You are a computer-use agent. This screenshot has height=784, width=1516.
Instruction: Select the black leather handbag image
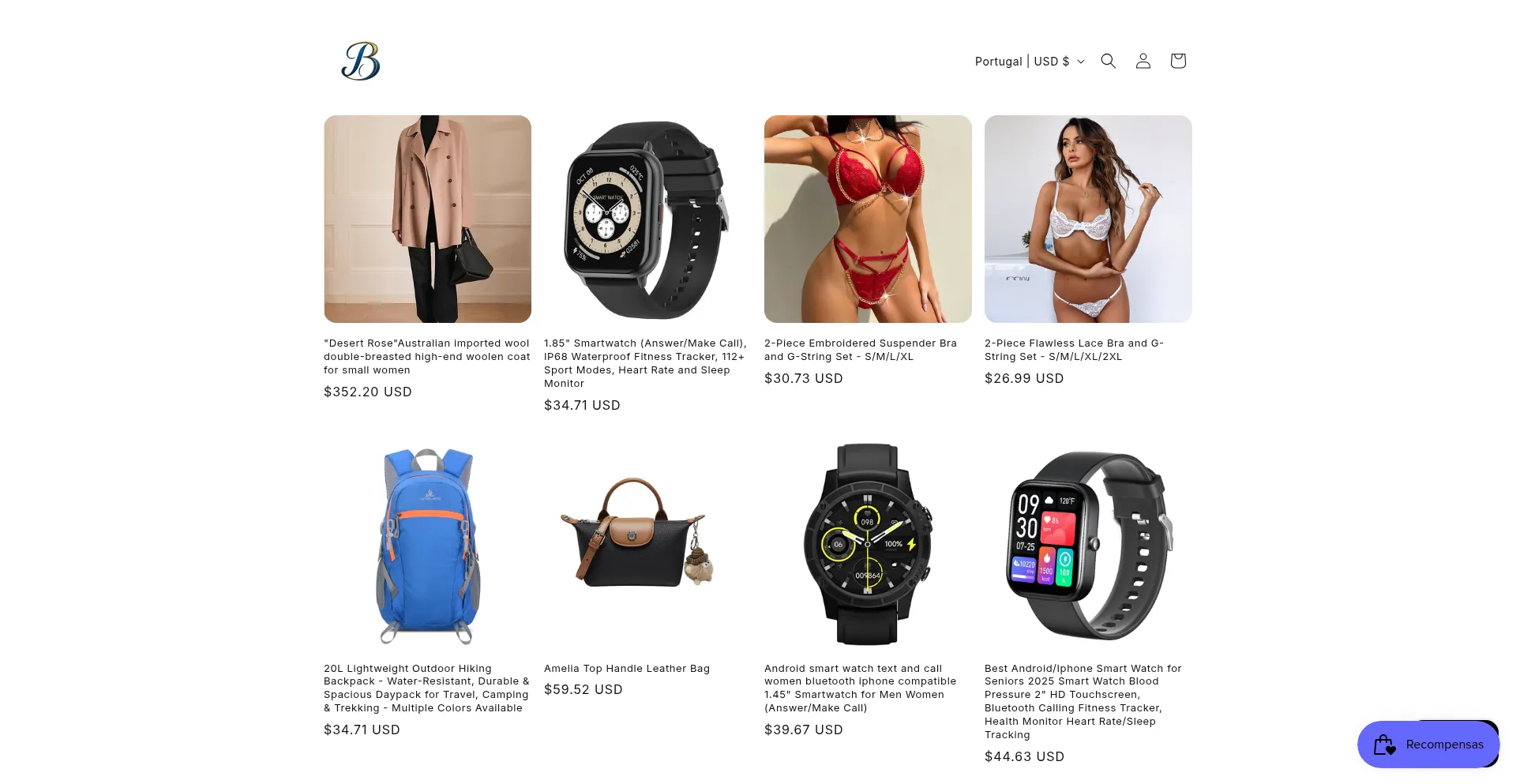pos(647,544)
